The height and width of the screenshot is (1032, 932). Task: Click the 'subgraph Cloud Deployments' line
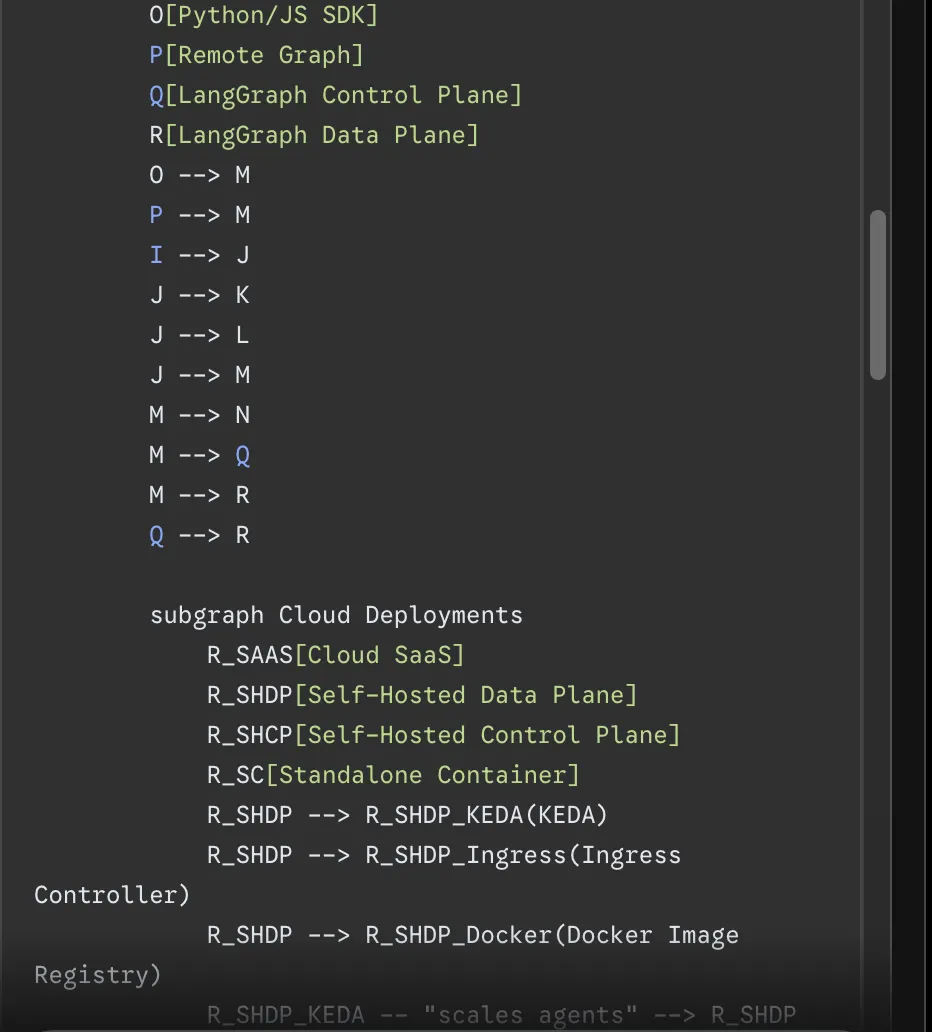(336, 615)
